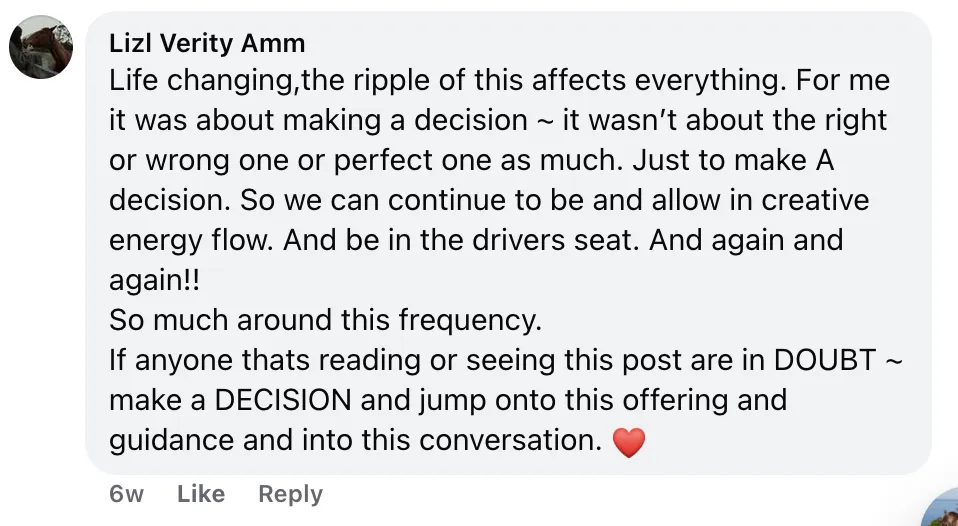This screenshot has width=958, height=526.
Task: Click the line "So much around this frequency."
Action: [x=325, y=320]
